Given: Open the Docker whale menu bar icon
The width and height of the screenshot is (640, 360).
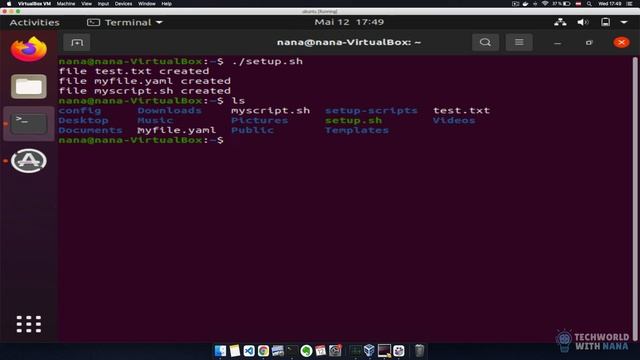Looking at the screenshot, I should click(525, 4).
